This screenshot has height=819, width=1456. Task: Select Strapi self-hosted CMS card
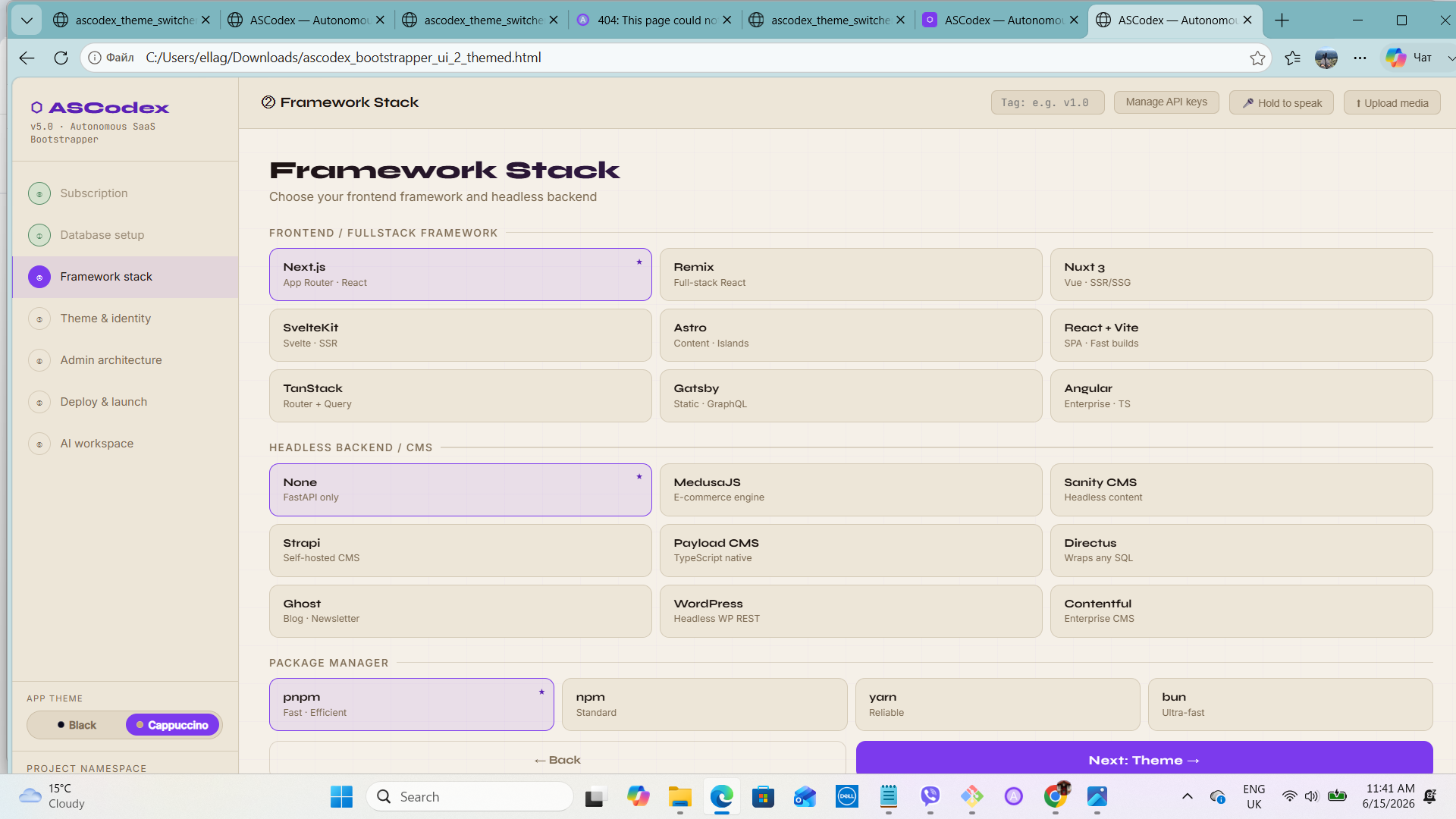click(460, 551)
